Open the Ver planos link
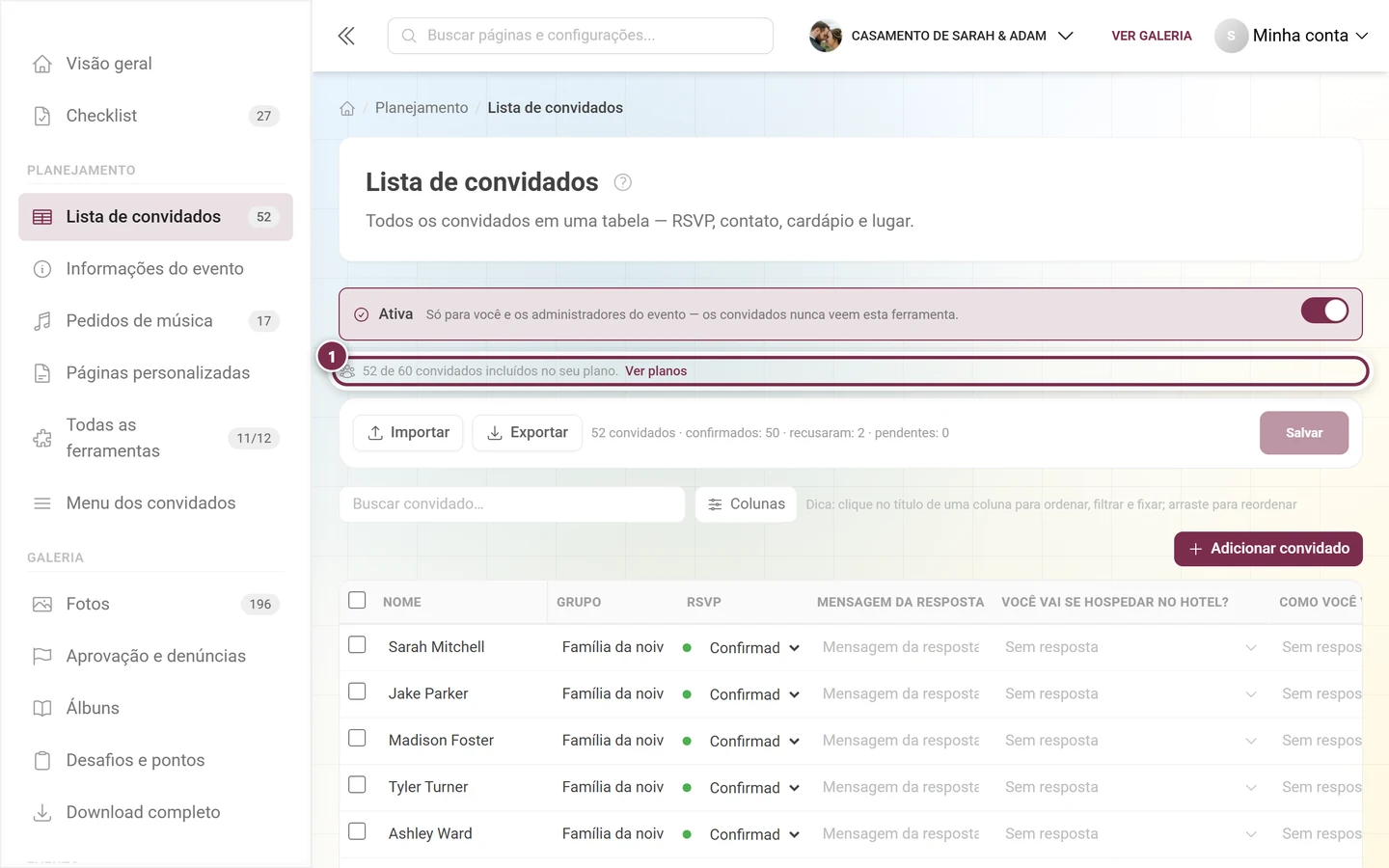Image resolution: width=1389 pixels, height=868 pixels. [656, 371]
